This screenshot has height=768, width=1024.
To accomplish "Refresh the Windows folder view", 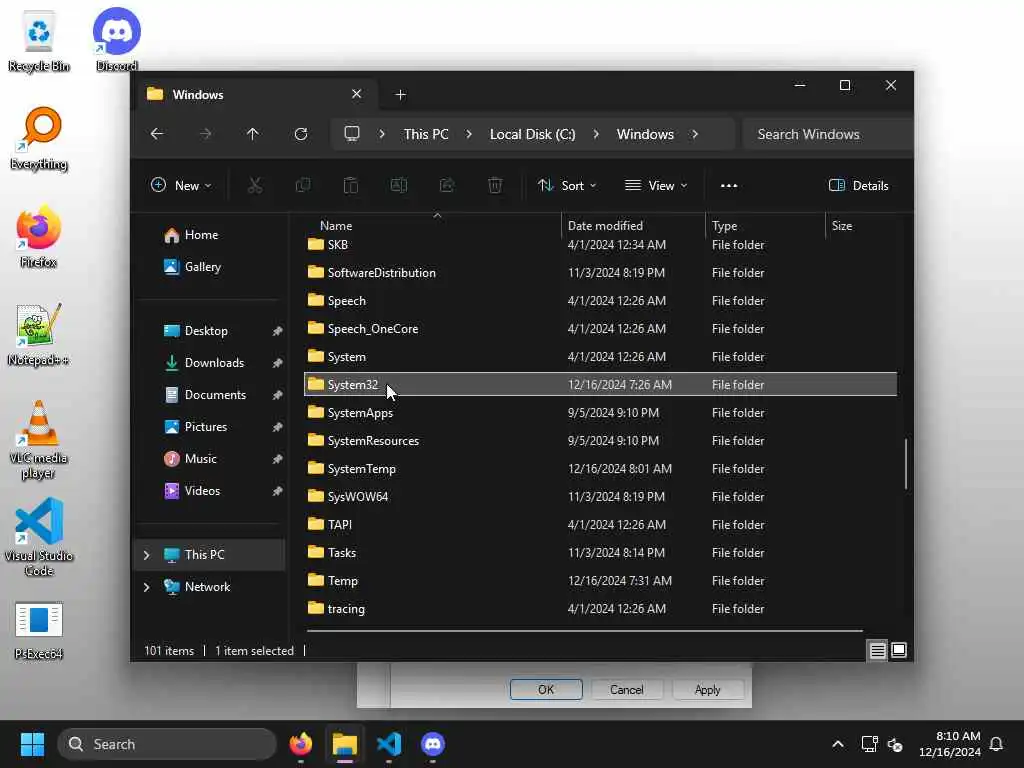I will point(301,134).
